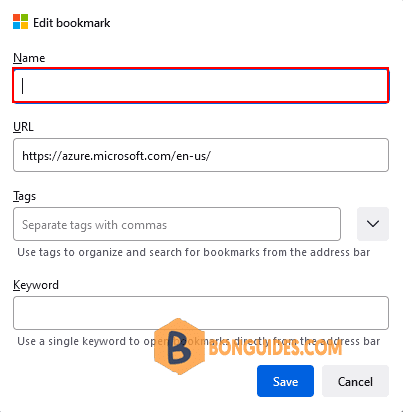Click the 'Separate tags with commas' placeholder text

[x=94, y=225]
